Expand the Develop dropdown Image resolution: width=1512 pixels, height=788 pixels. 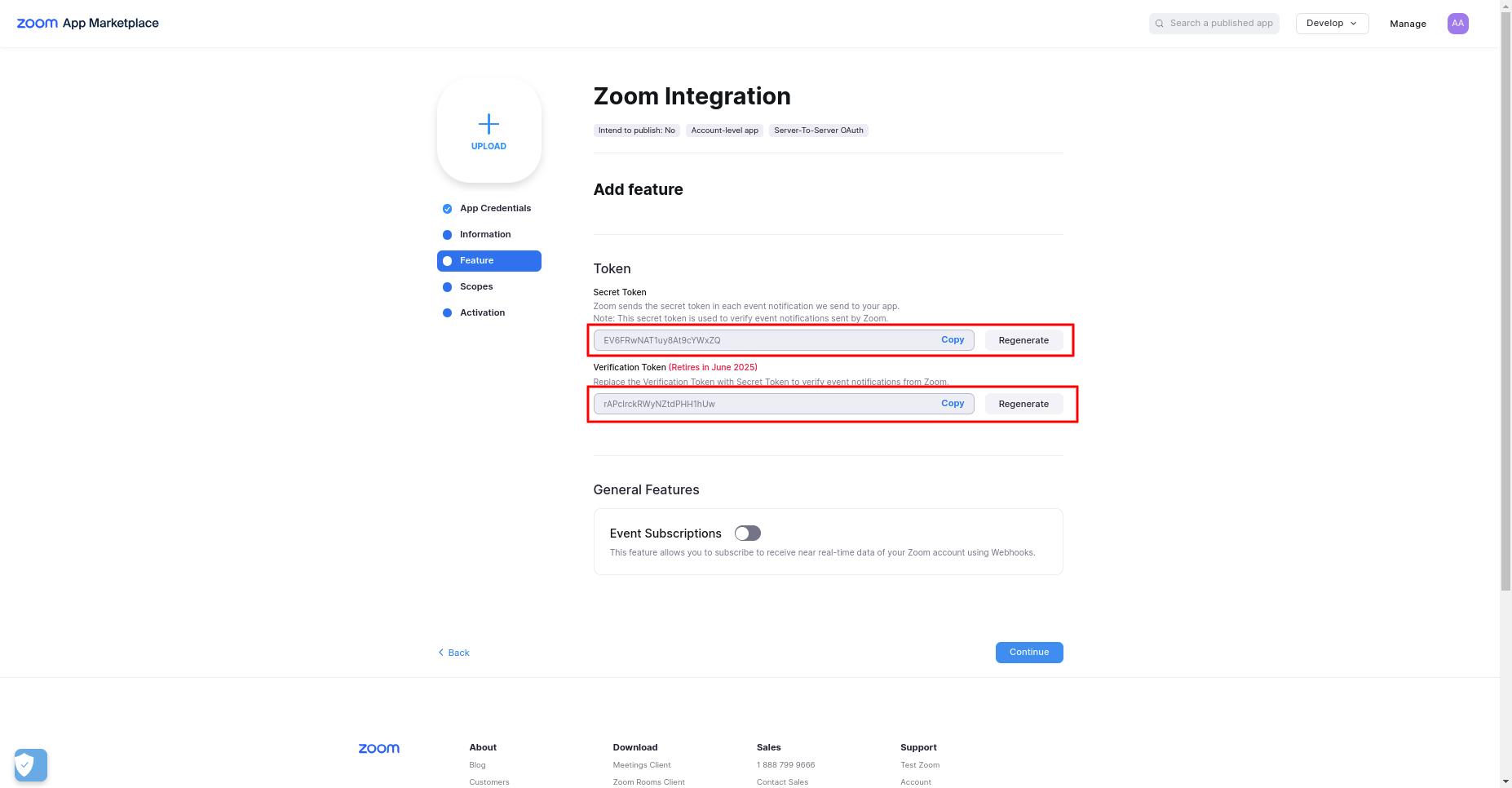coord(1332,24)
